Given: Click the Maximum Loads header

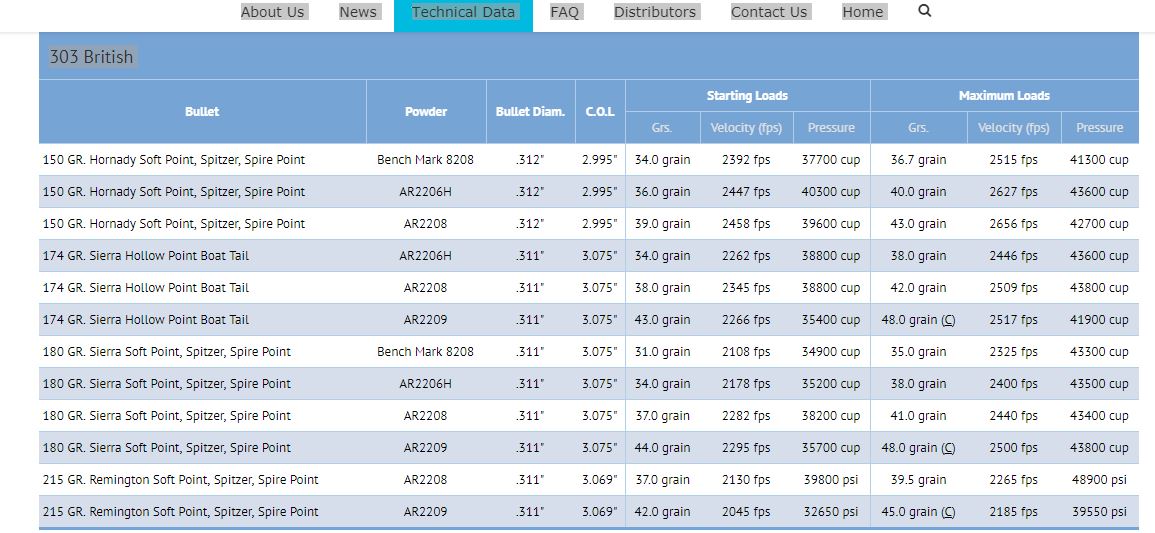Looking at the screenshot, I should click(1004, 96).
